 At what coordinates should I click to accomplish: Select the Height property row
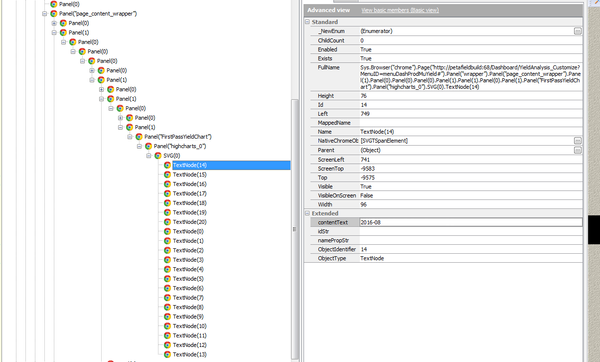point(446,96)
